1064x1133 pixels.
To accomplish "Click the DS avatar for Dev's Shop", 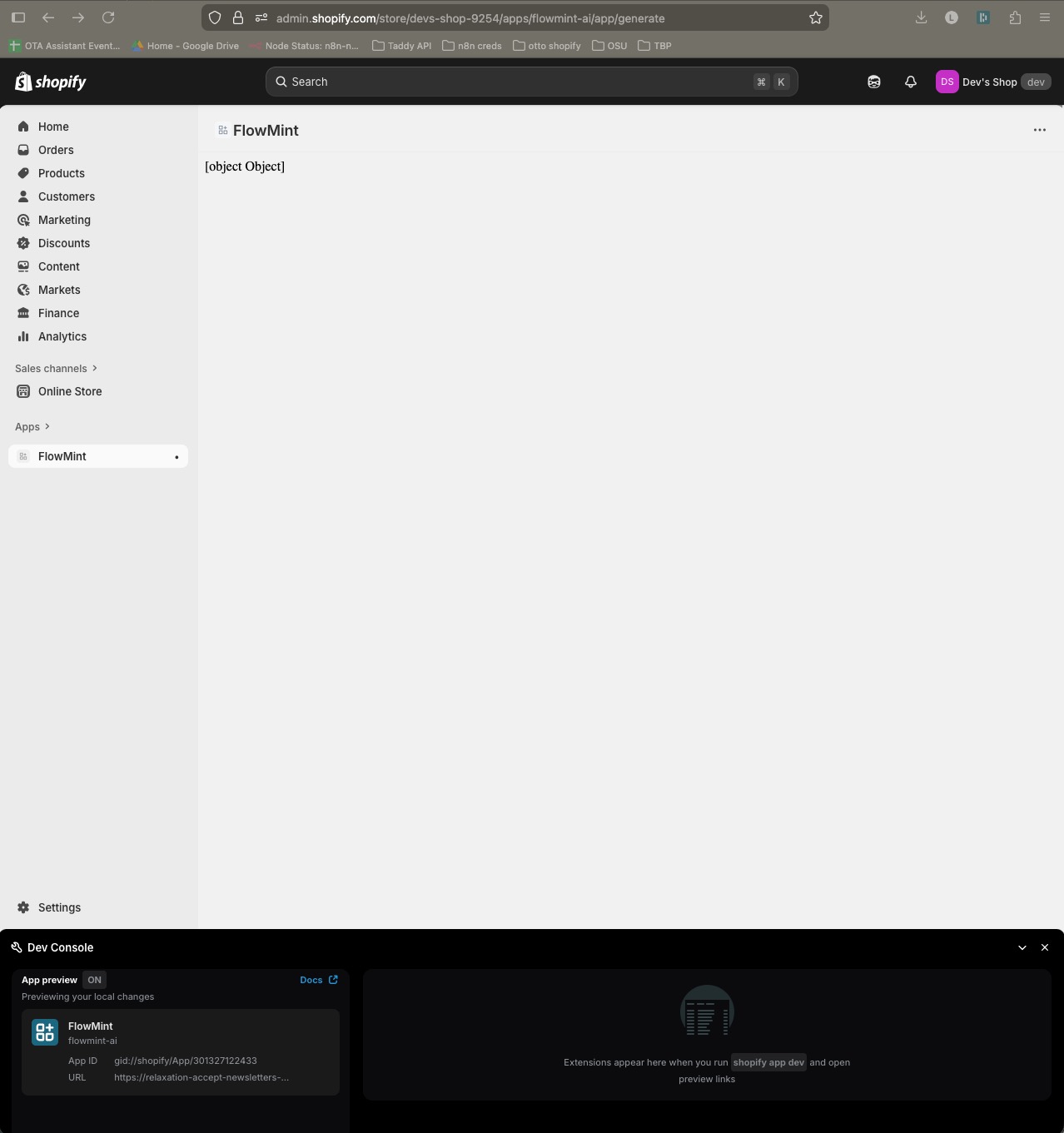I will 947,82.
